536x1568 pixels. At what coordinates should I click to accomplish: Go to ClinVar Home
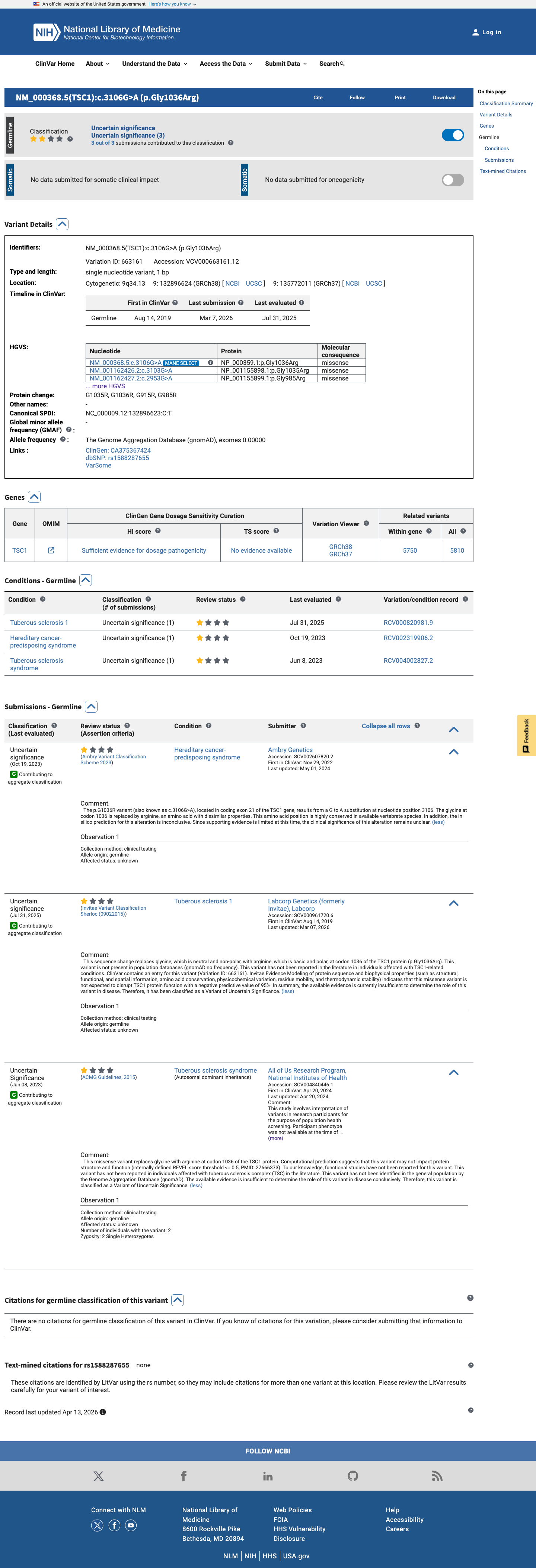(x=55, y=64)
